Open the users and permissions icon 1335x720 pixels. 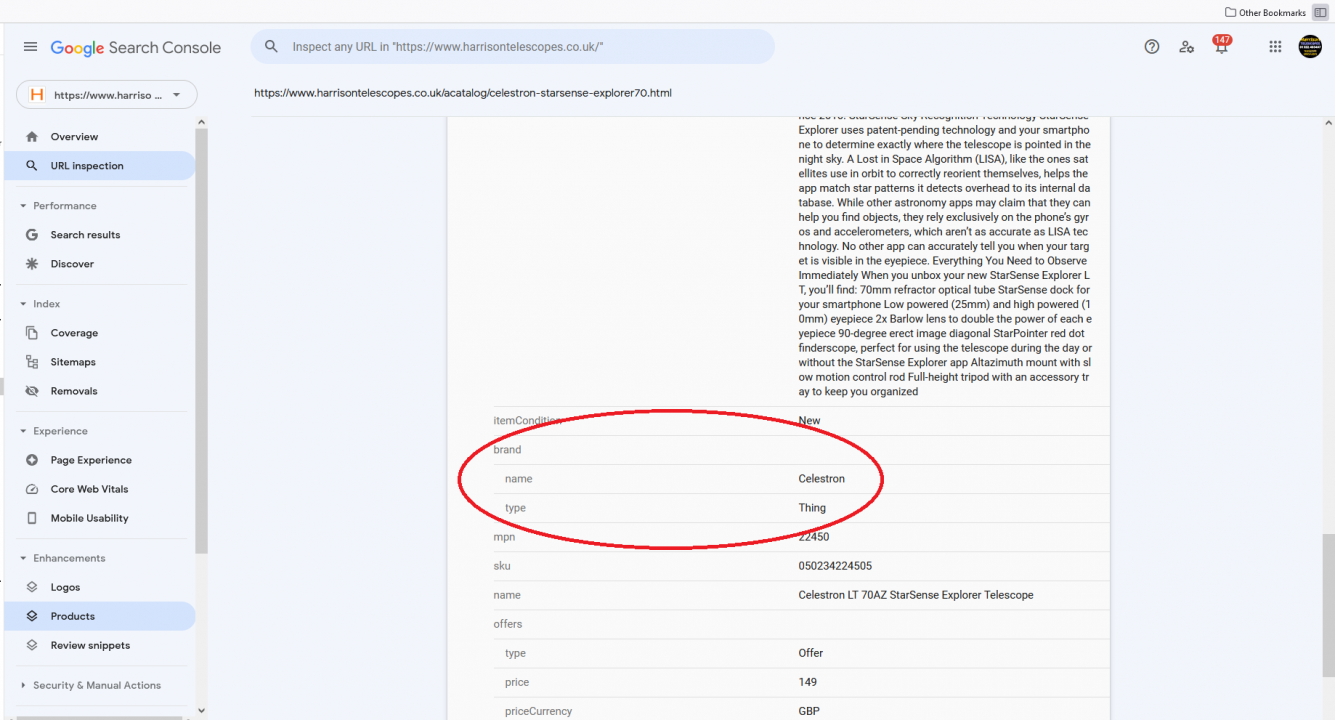coord(1186,47)
